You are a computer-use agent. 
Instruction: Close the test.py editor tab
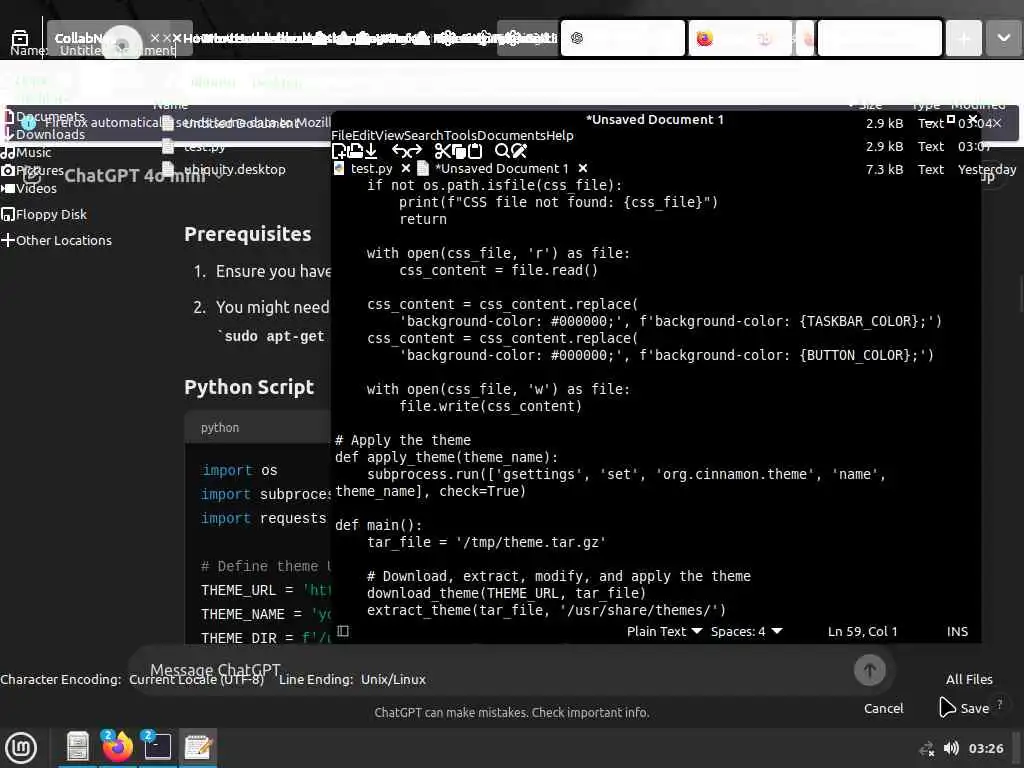point(406,168)
